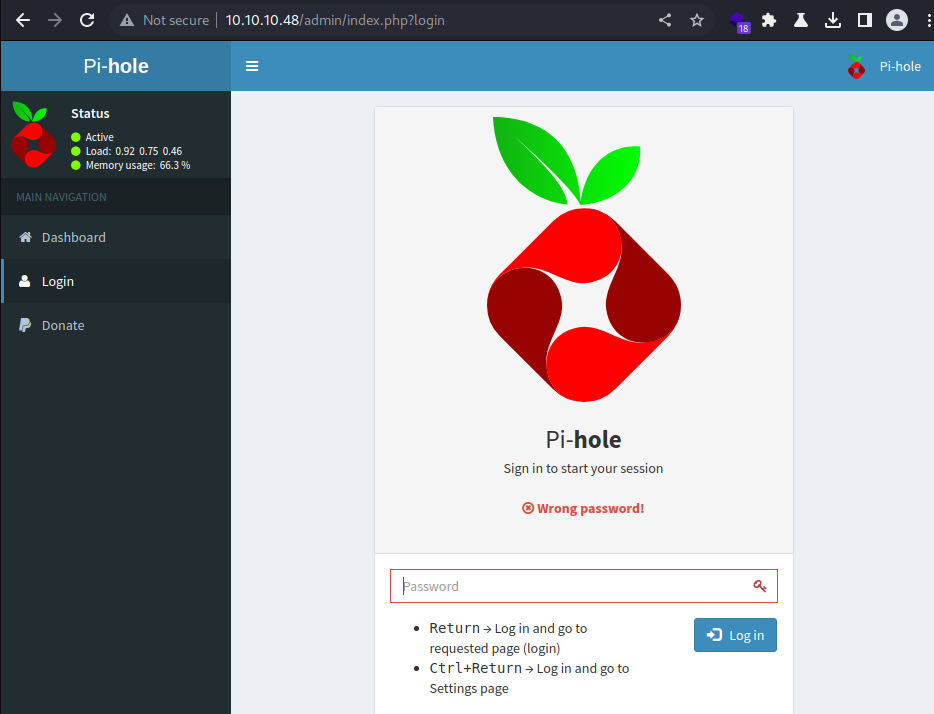The width and height of the screenshot is (934, 714).
Task: Open the browser downloads icon
Action: pyautogui.click(x=833, y=20)
